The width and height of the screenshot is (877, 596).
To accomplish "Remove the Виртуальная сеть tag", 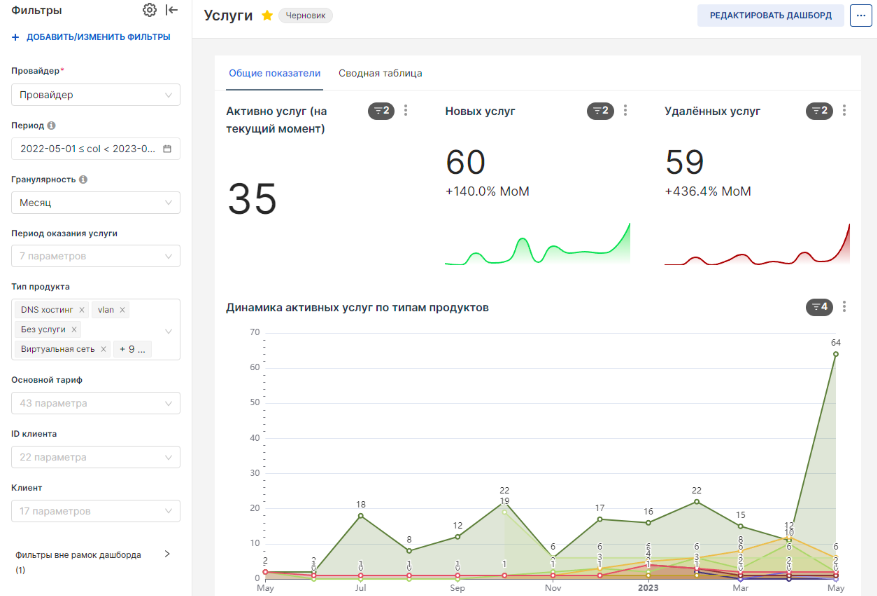I will pyautogui.click(x=103, y=349).
